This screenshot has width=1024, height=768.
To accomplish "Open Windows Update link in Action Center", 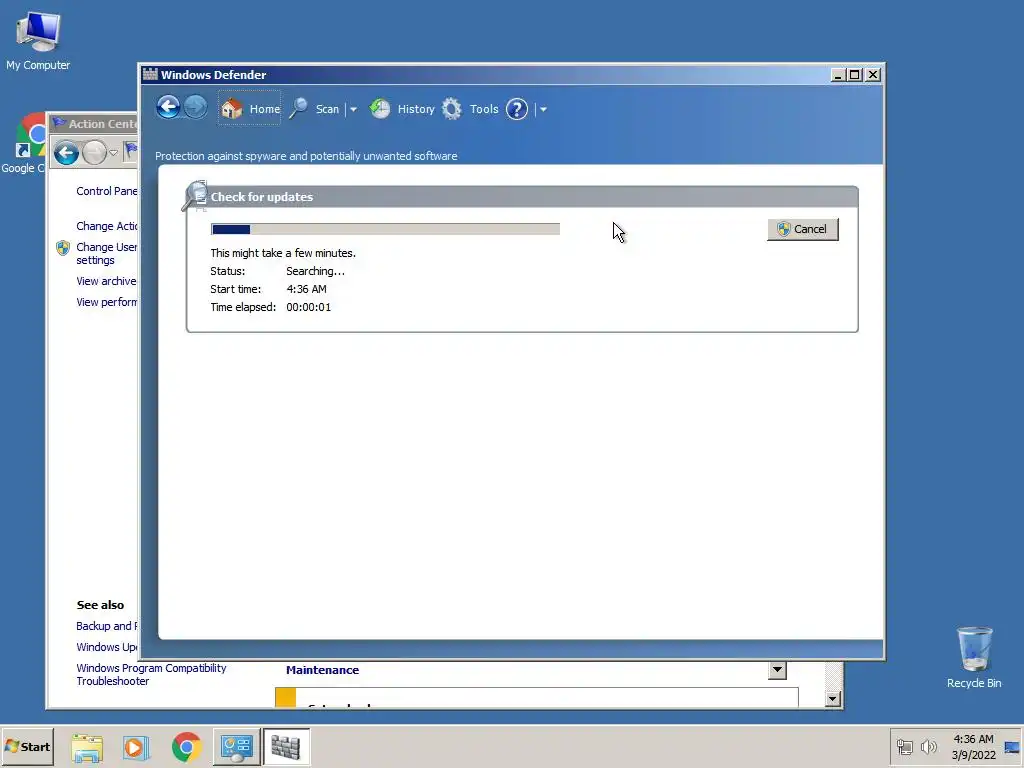I will [x=106, y=647].
